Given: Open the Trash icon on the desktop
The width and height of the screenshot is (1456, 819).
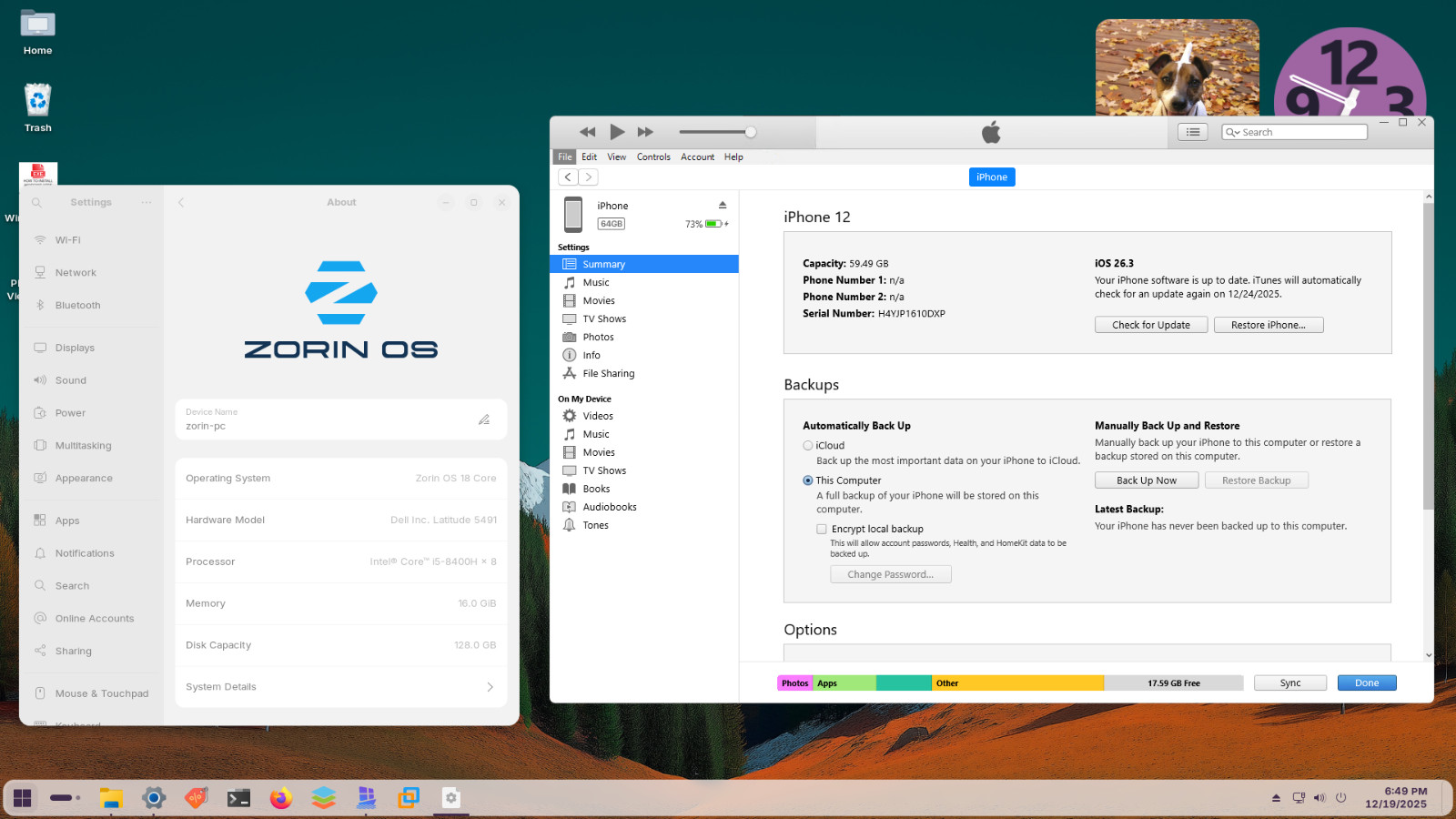Looking at the screenshot, I should click(37, 107).
